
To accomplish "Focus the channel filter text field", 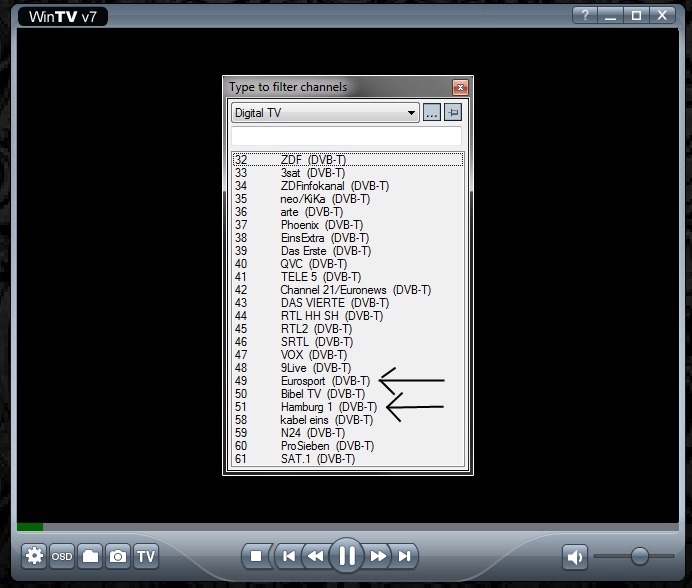I will 346,136.
